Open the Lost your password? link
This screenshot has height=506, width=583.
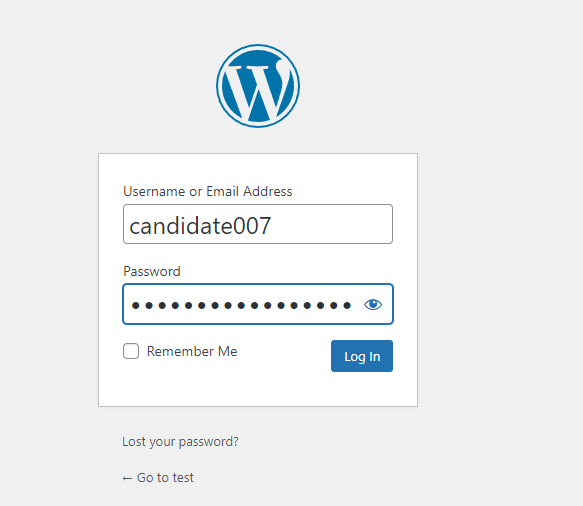point(180,441)
